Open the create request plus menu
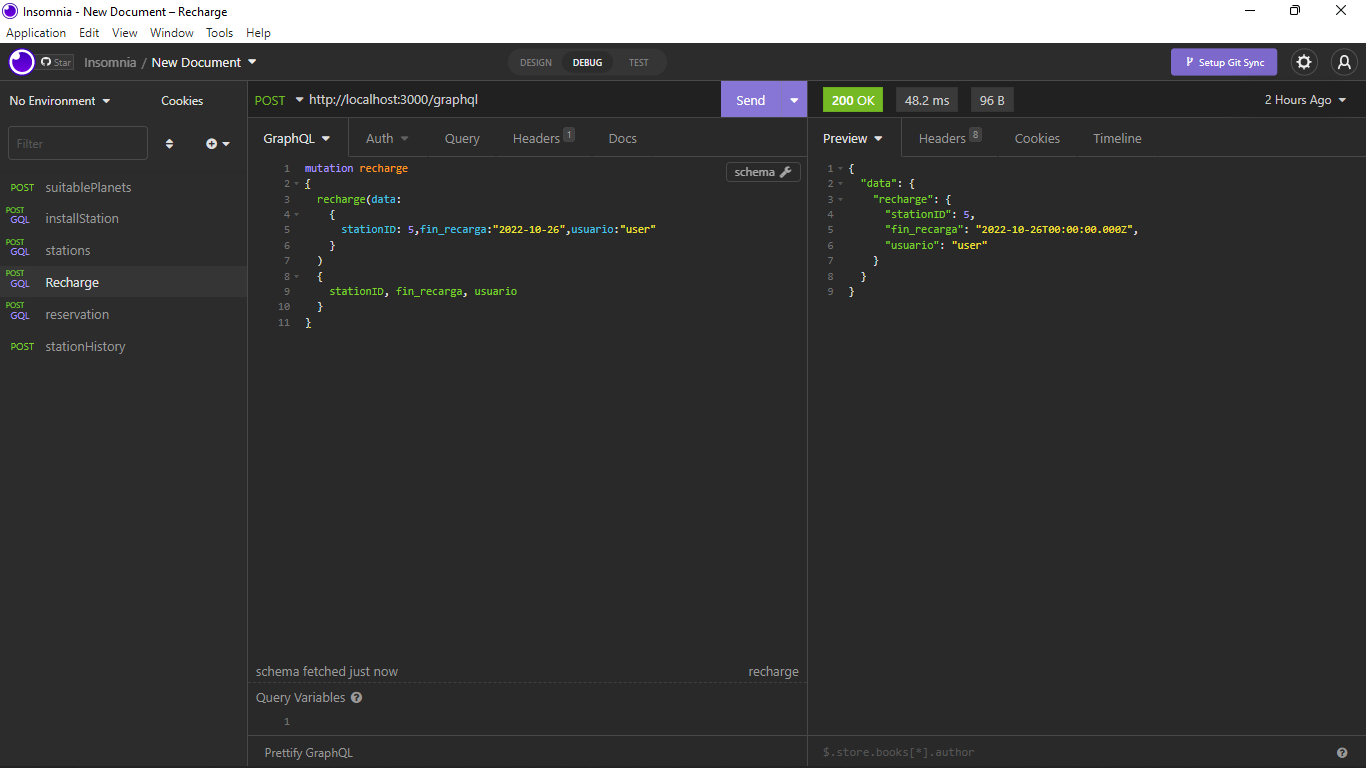This screenshot has width=1366, height=768. [218, 144]
